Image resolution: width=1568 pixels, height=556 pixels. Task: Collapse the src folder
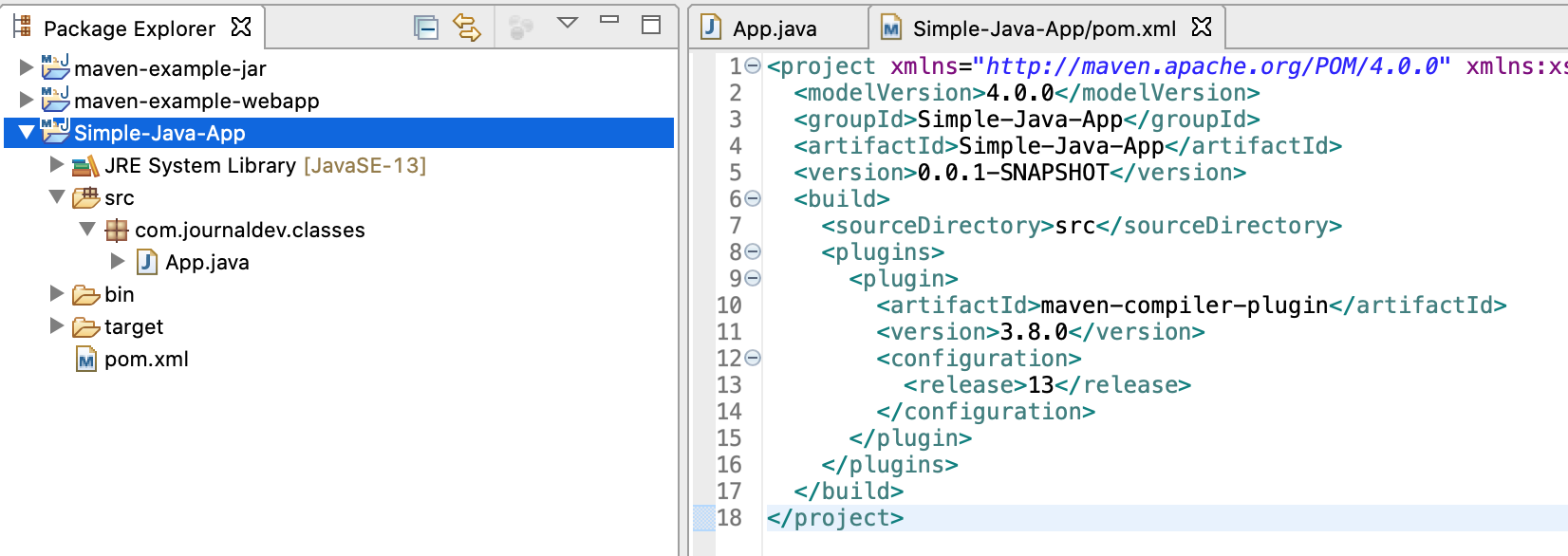tap(57, 197)
